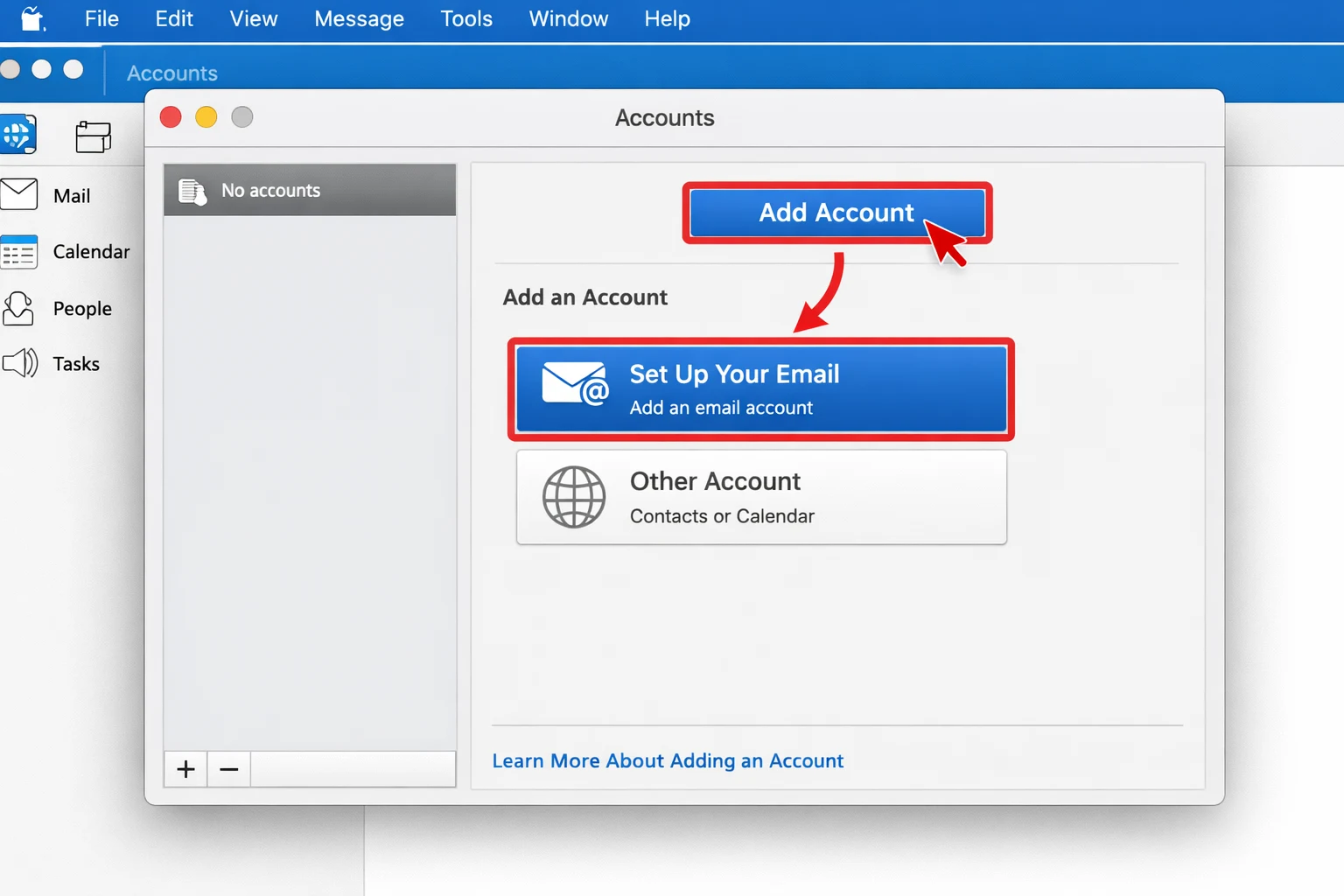
Task: Click the mini calendar icon atop the sidebar
Action: (x=93, y=136)
